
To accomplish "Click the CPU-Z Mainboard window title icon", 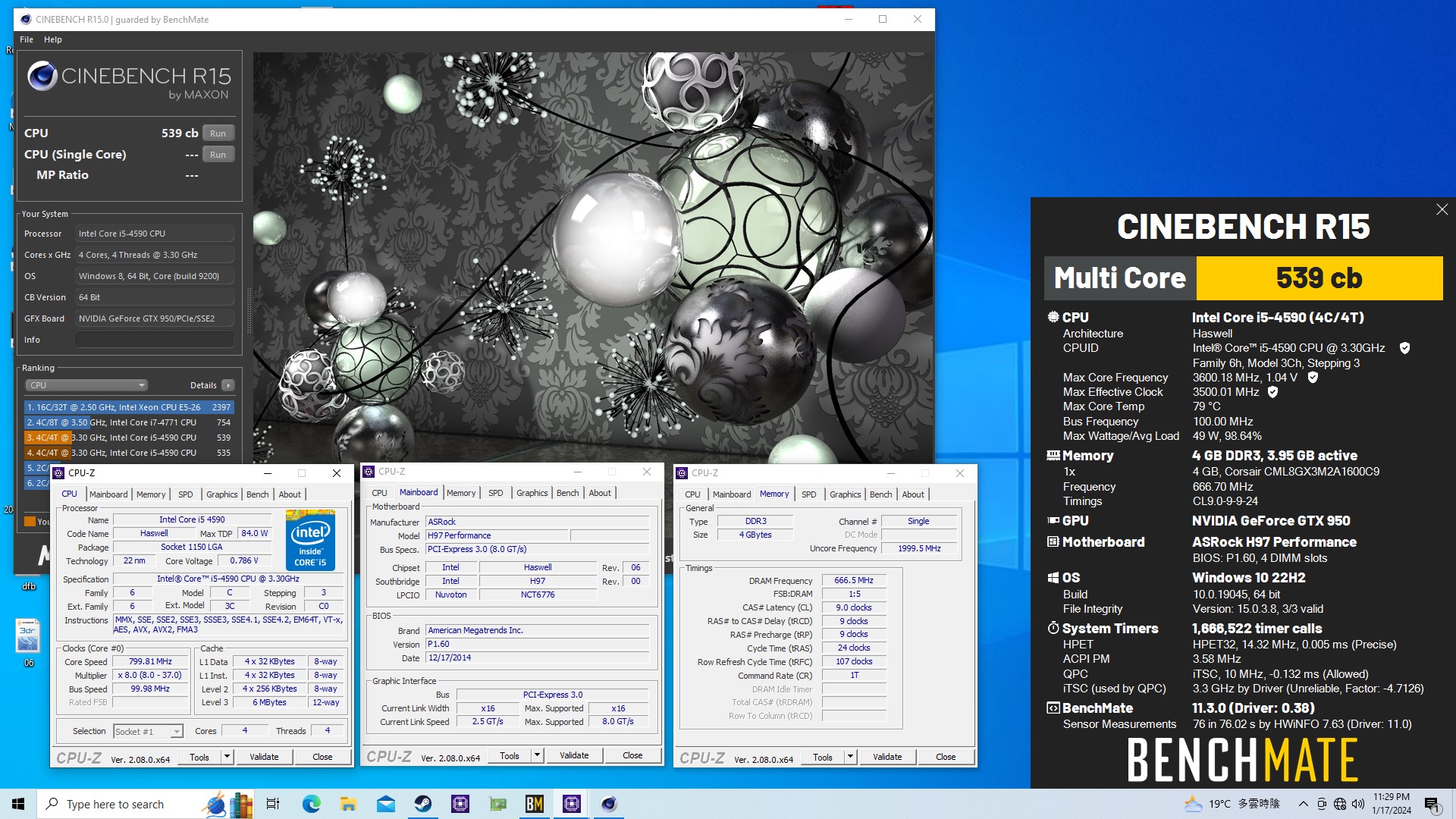I will [369, 472].
